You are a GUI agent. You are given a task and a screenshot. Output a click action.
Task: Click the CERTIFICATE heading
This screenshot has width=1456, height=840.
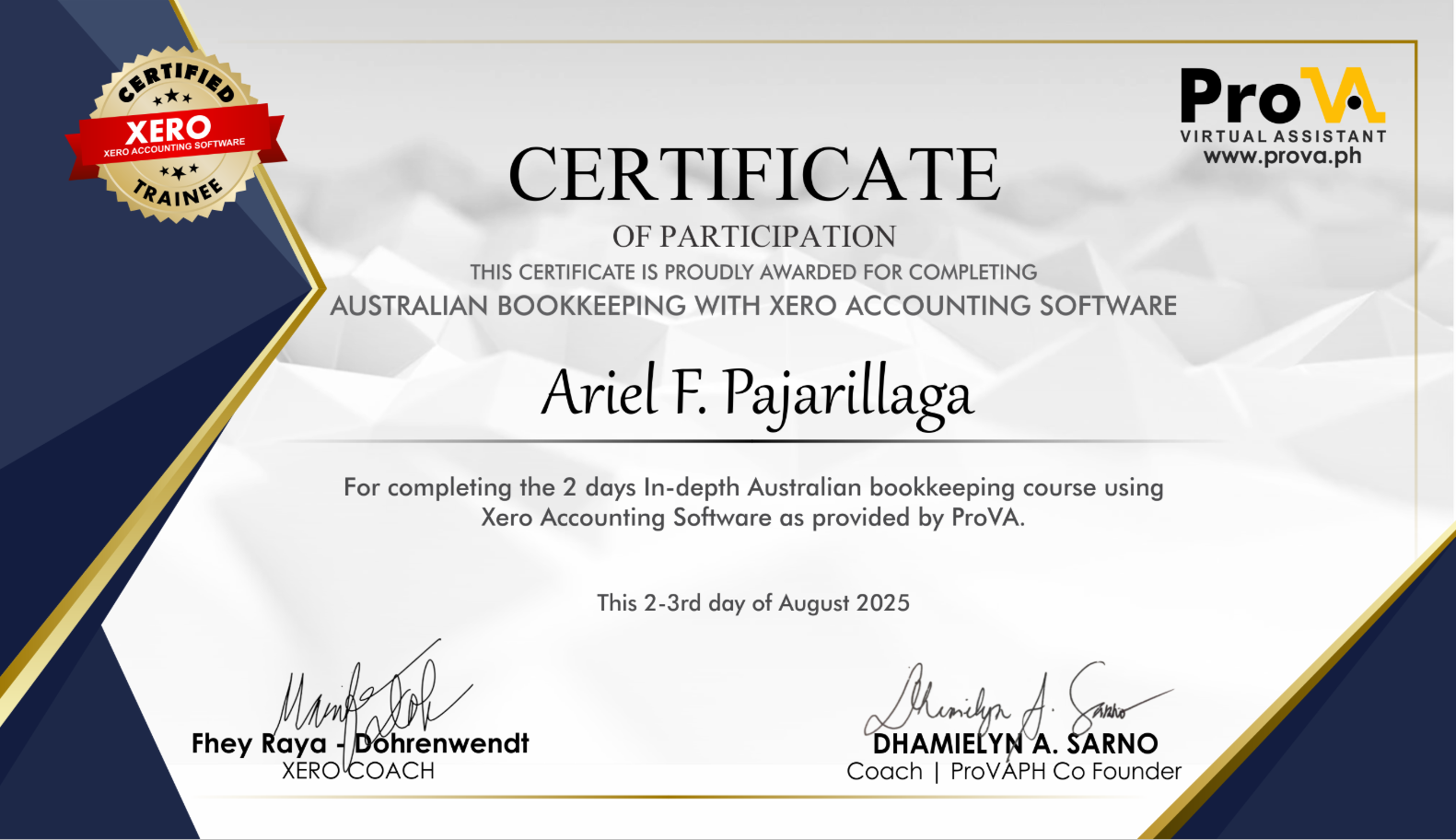coord(754,173)
